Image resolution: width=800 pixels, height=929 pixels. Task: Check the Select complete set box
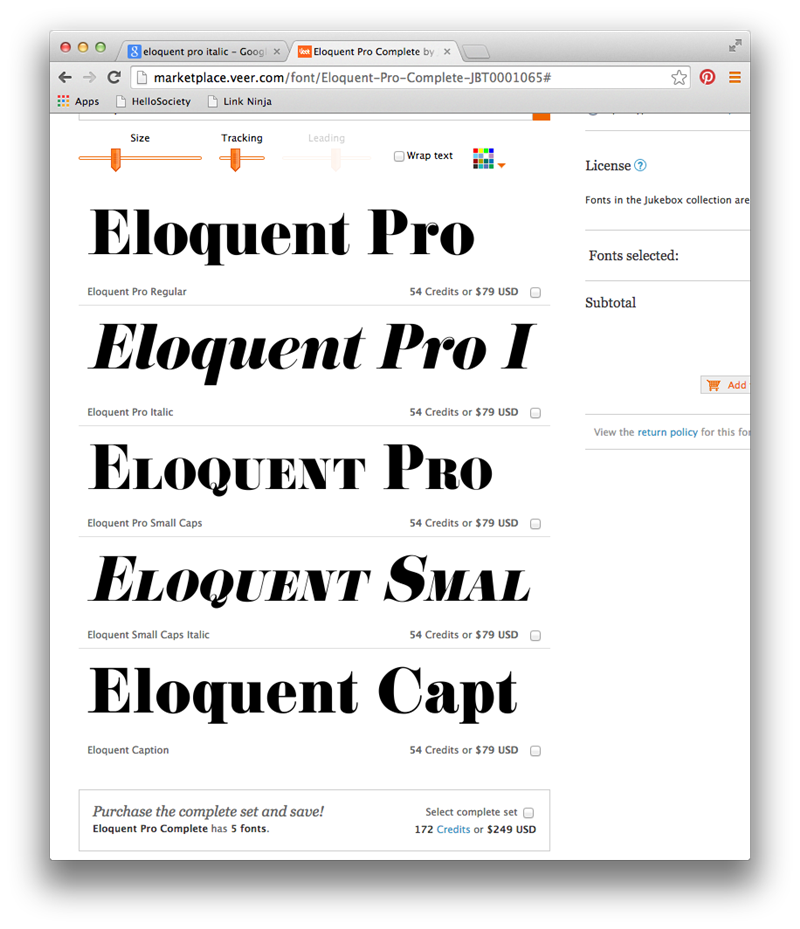pos(529,812)
